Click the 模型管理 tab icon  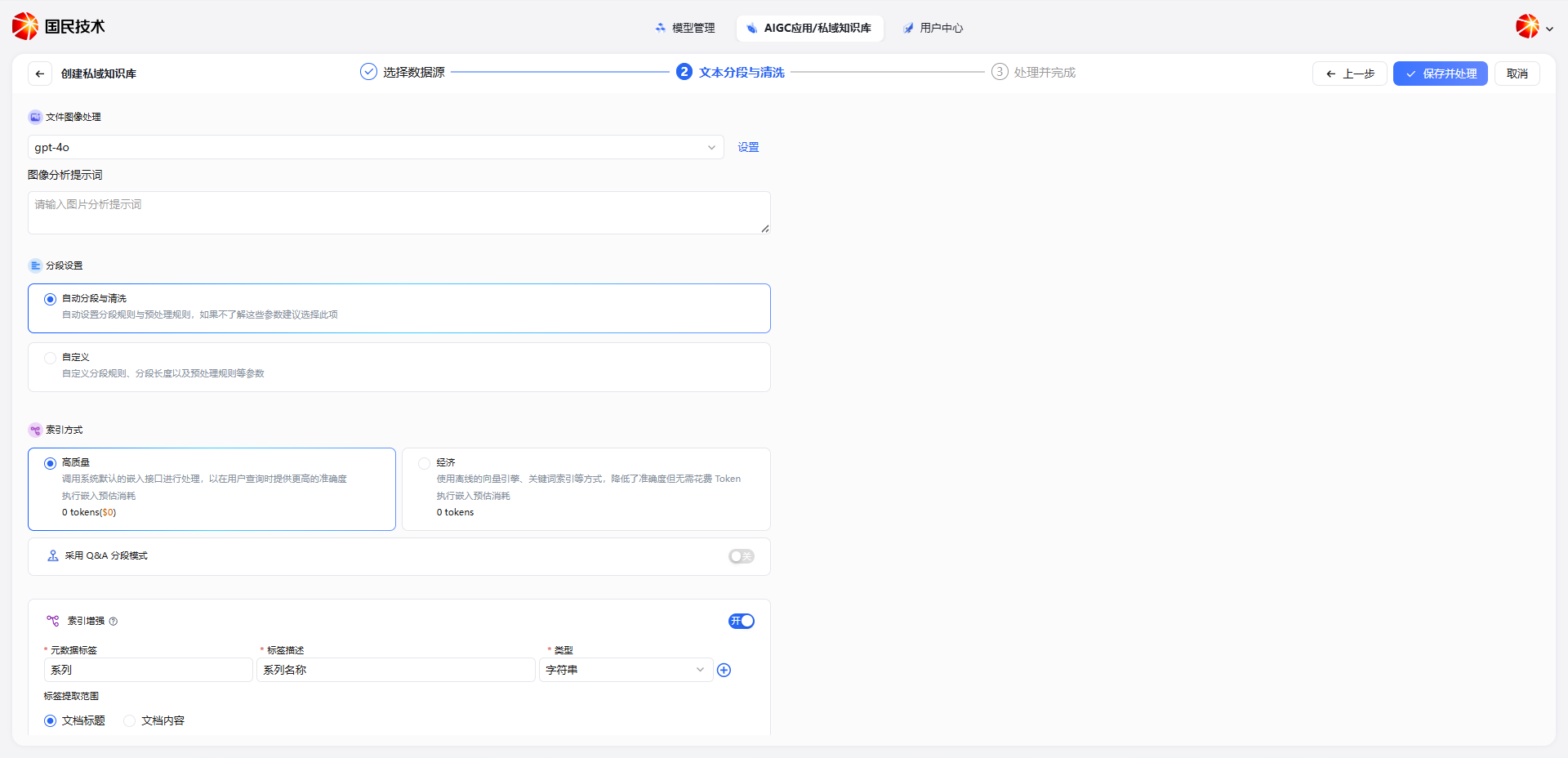pos(661,28)
